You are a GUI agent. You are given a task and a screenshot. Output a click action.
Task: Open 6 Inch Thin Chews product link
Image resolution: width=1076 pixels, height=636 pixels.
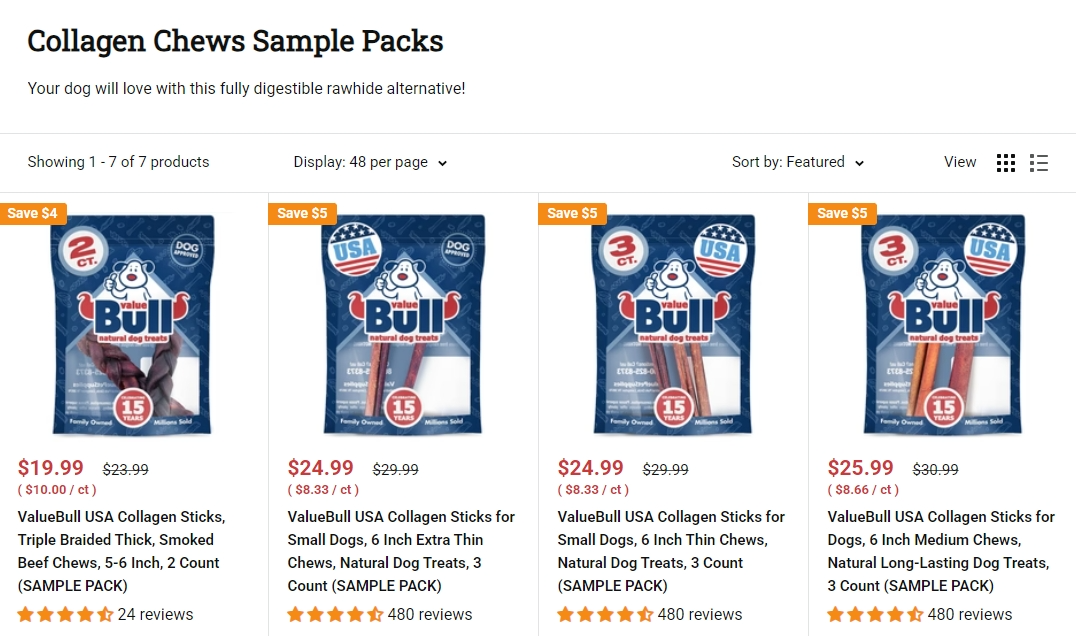[671, 551]
